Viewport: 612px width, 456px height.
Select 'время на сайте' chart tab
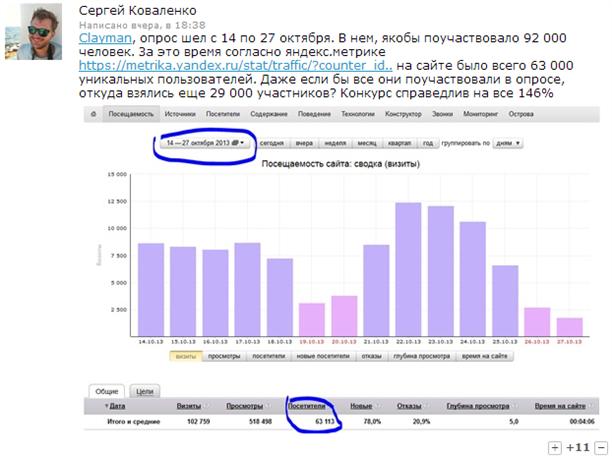point(483,355)
